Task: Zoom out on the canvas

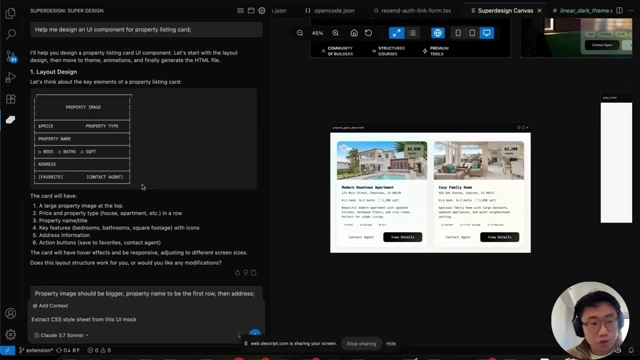Action: click(x=300, y=33)
